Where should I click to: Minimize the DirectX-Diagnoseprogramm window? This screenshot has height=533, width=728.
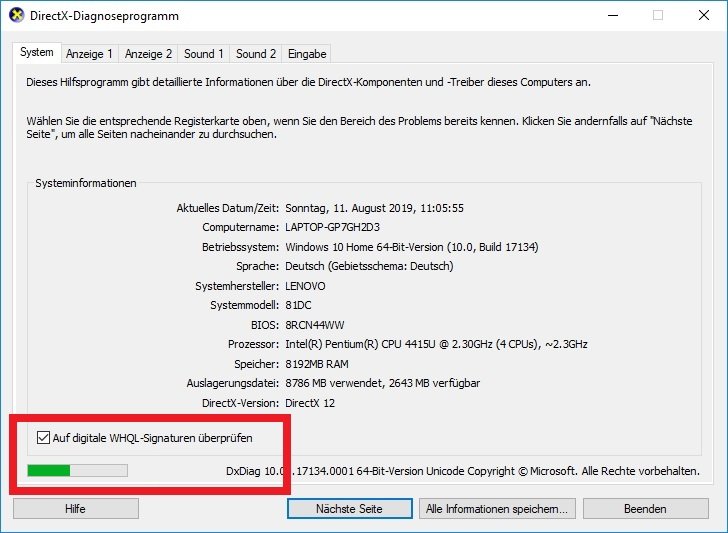click(613, 15)
